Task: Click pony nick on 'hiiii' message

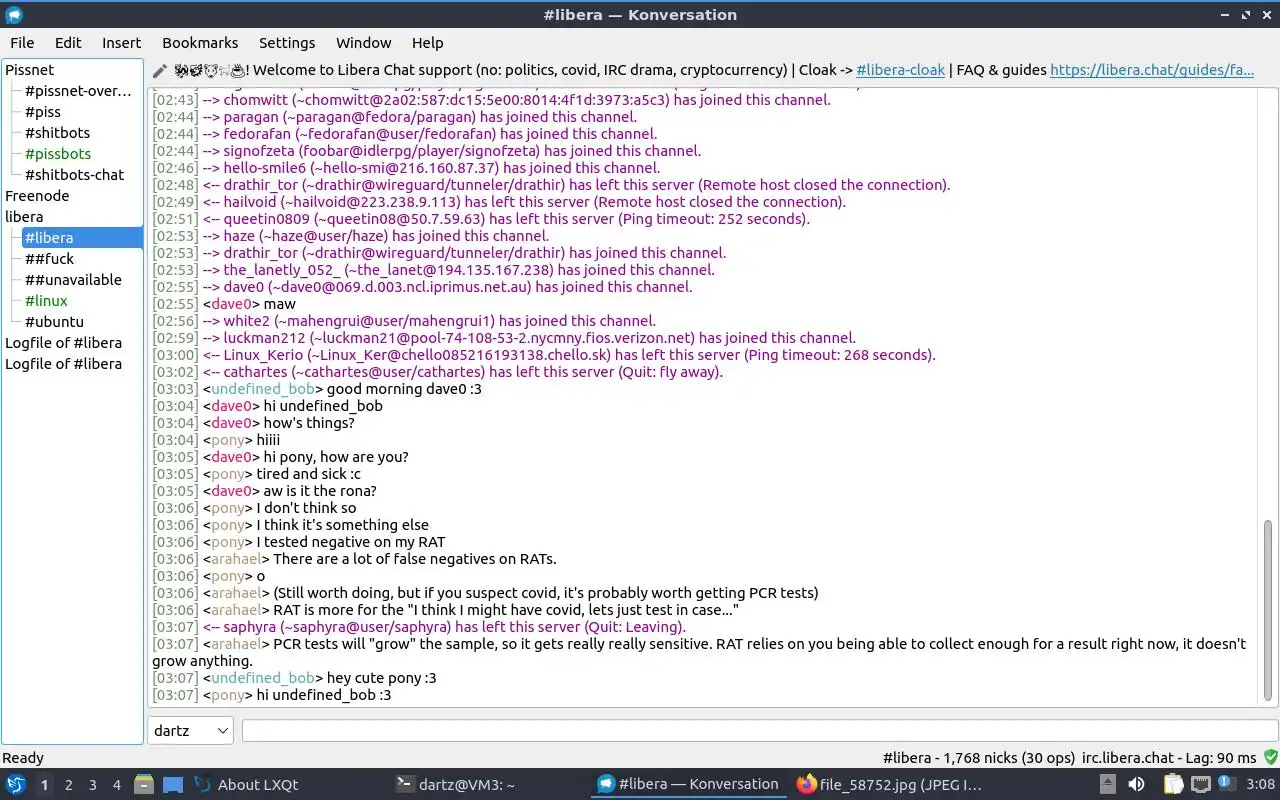Action: point(228,440)
